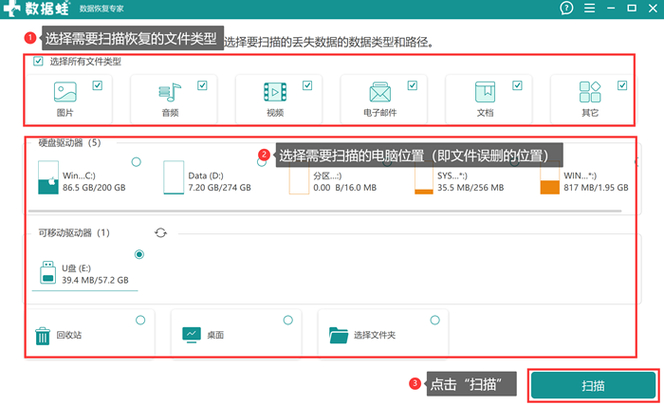
Task: Click the 扫描 scan button
Action: click(x=593, y=386)
